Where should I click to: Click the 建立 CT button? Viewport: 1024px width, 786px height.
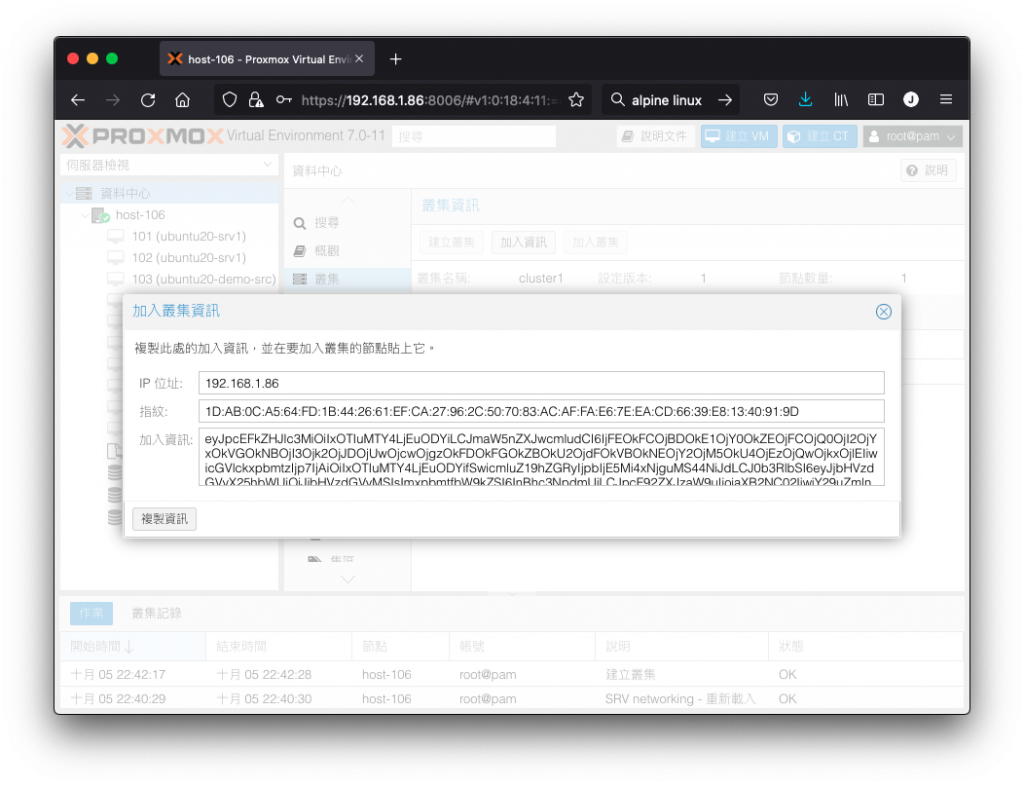pyautogui.click(x=820, y=136)
